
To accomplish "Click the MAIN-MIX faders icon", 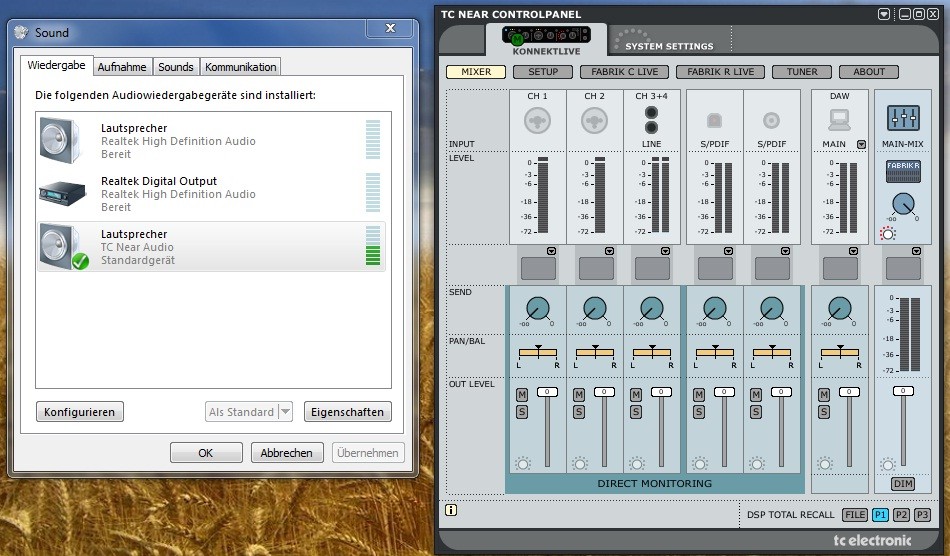I will (x=903, y=117).
